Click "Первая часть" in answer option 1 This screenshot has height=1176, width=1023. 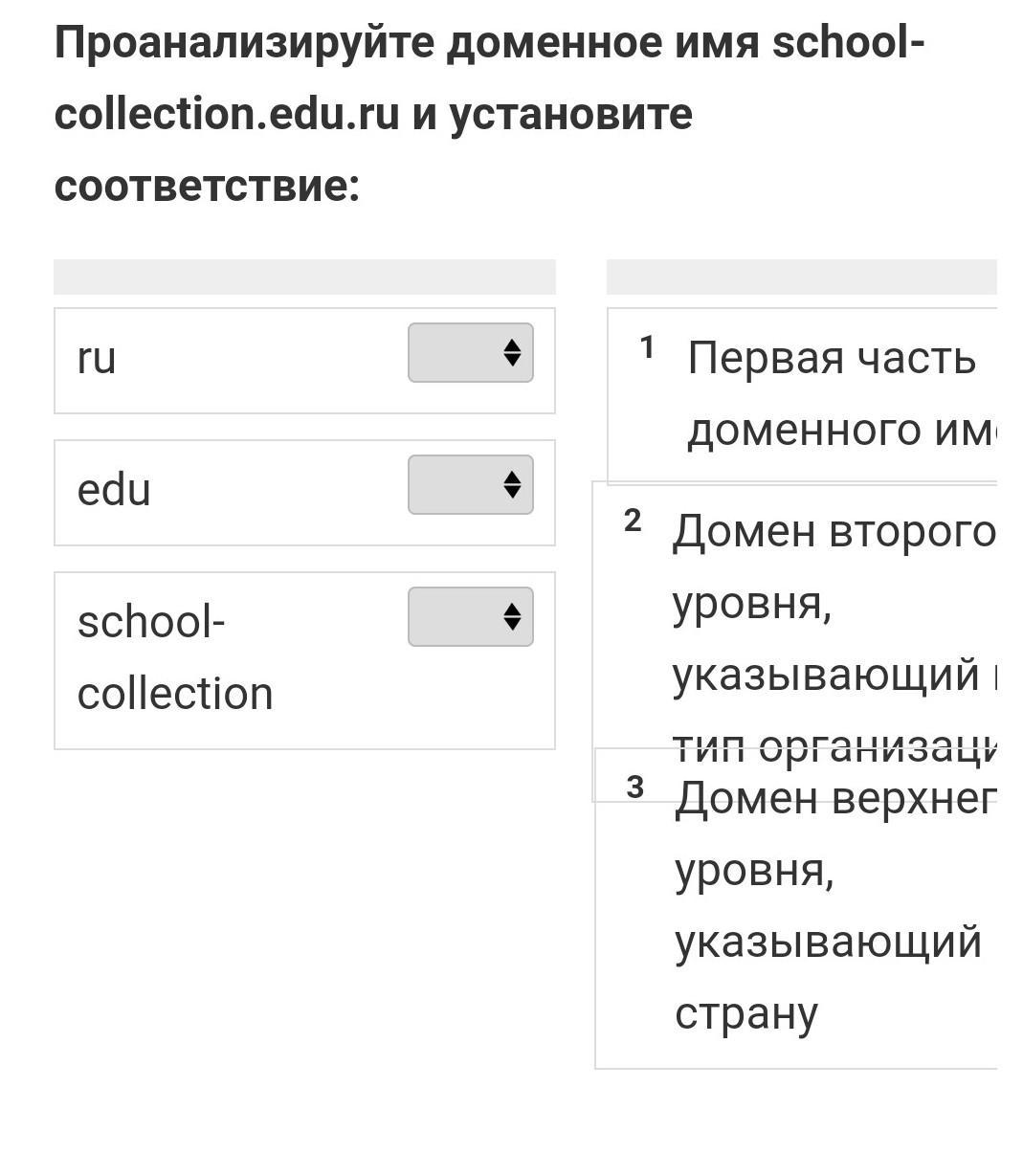tap(831, 359)
